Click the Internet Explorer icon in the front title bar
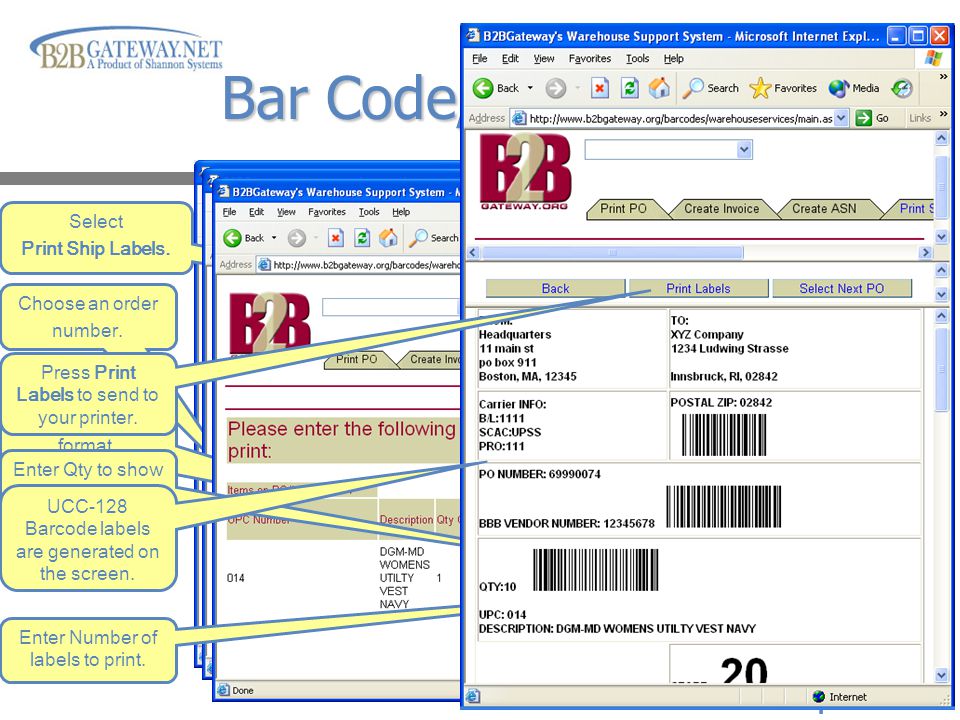 (x=473, y=36)
